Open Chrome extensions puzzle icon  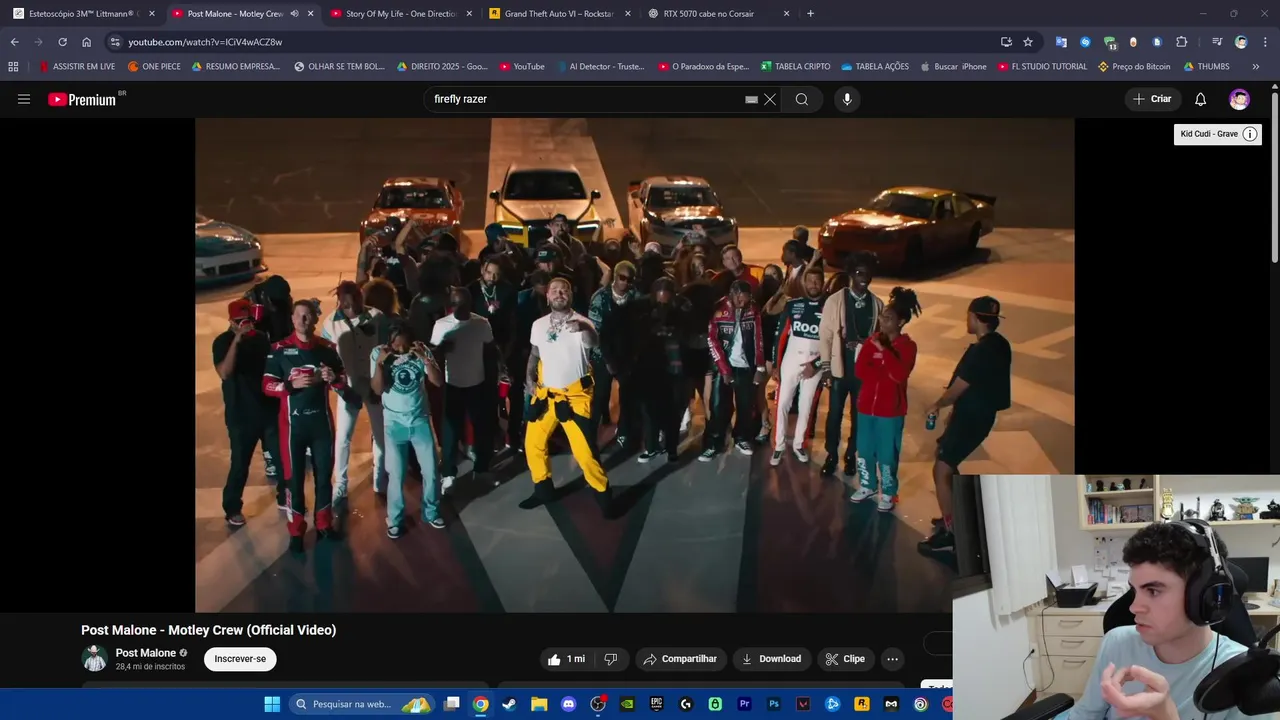(x=1181, y=42)
